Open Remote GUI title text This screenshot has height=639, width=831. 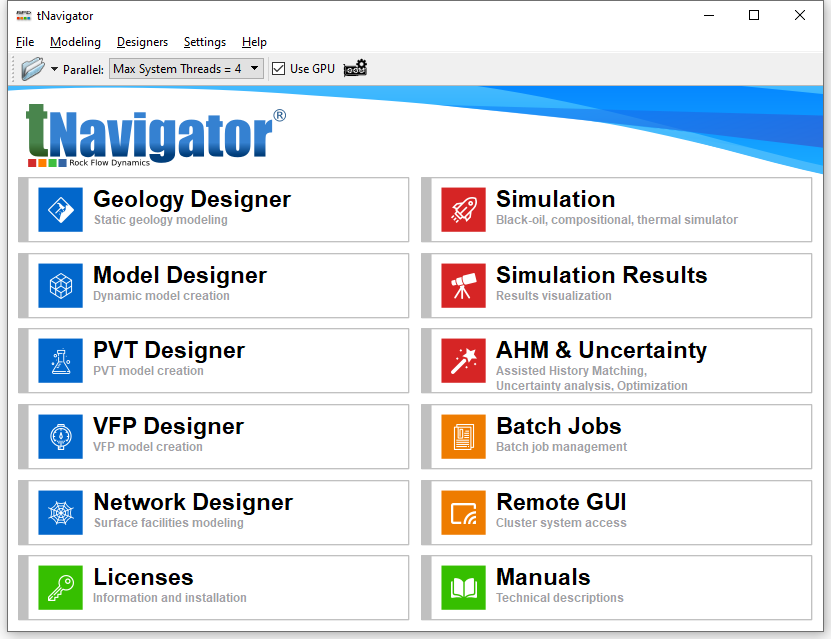tap(561, 502)
